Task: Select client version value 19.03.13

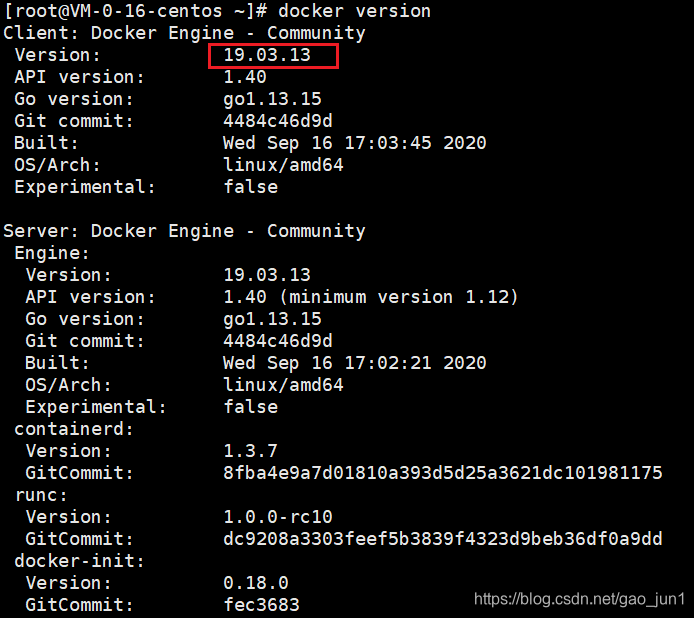Action: click(x=267, y=55)
